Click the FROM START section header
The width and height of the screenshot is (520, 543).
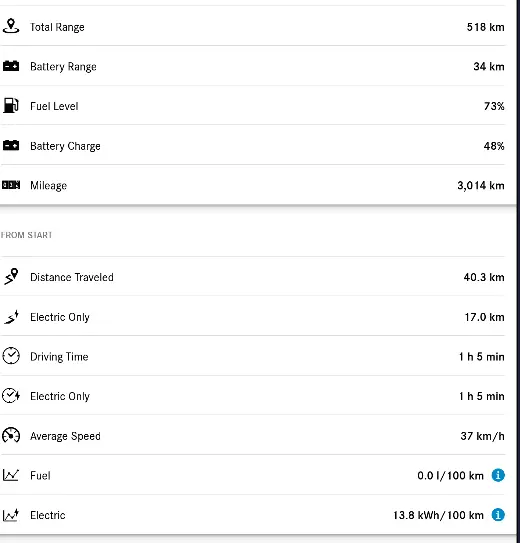coord(26,235)
